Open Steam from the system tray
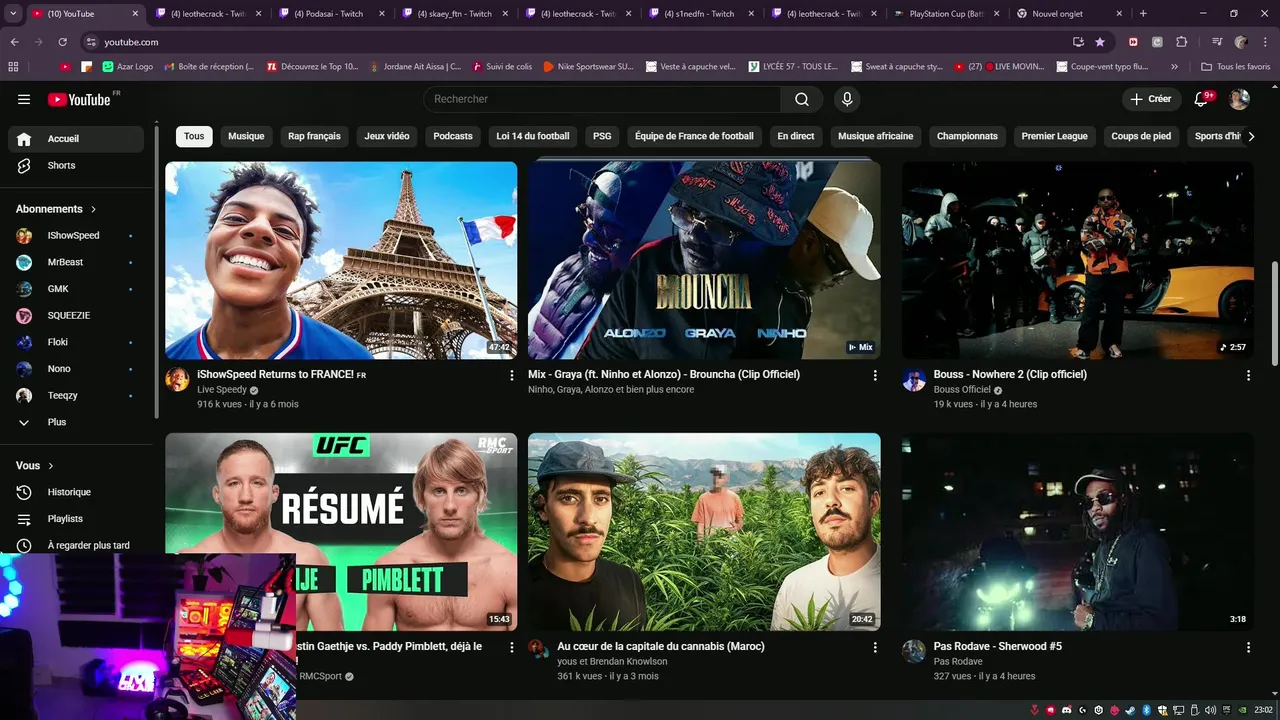 [x=1130, y=709]
